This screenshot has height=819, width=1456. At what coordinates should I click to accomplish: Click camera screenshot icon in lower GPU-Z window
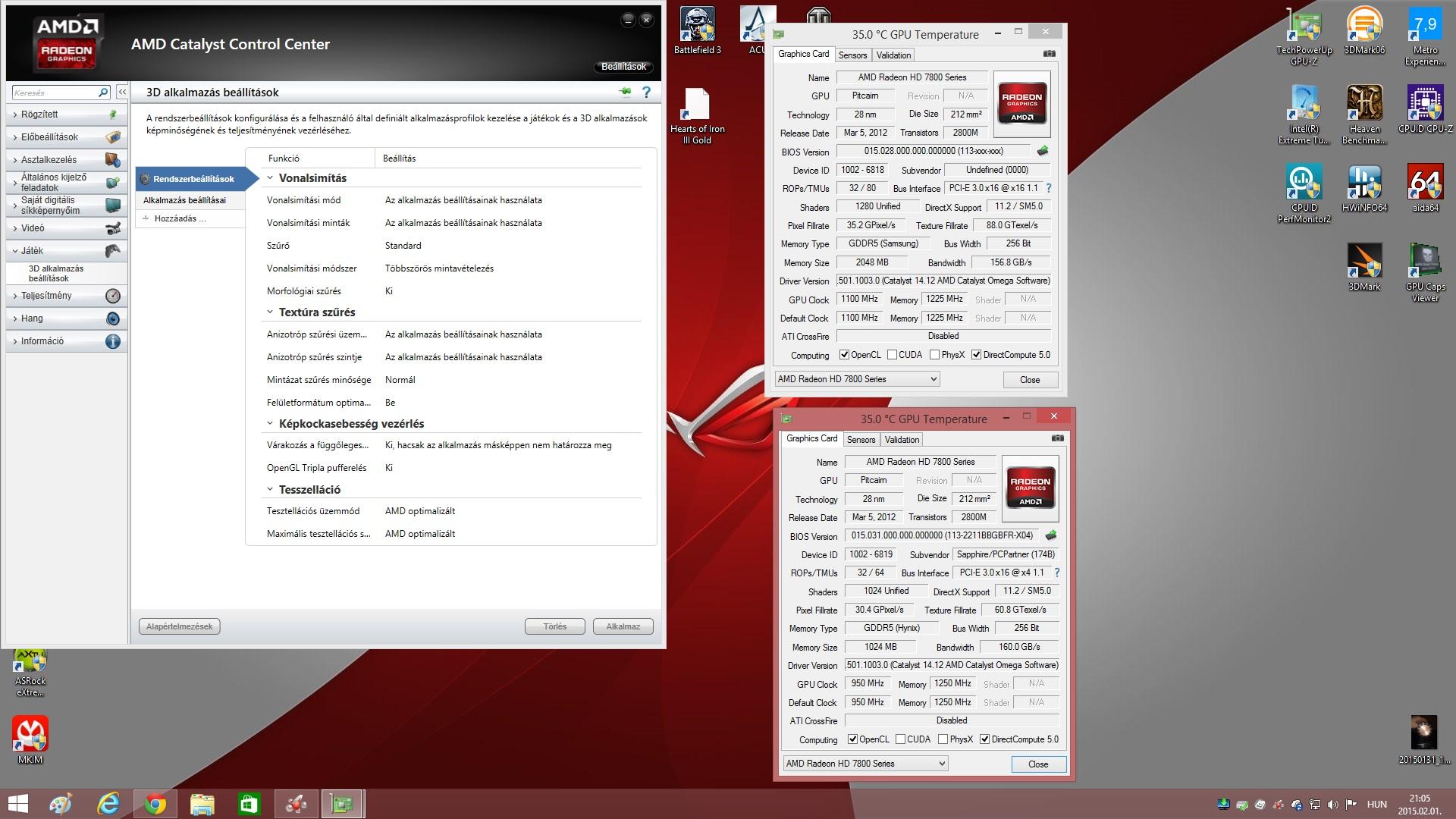point(1057,438)
